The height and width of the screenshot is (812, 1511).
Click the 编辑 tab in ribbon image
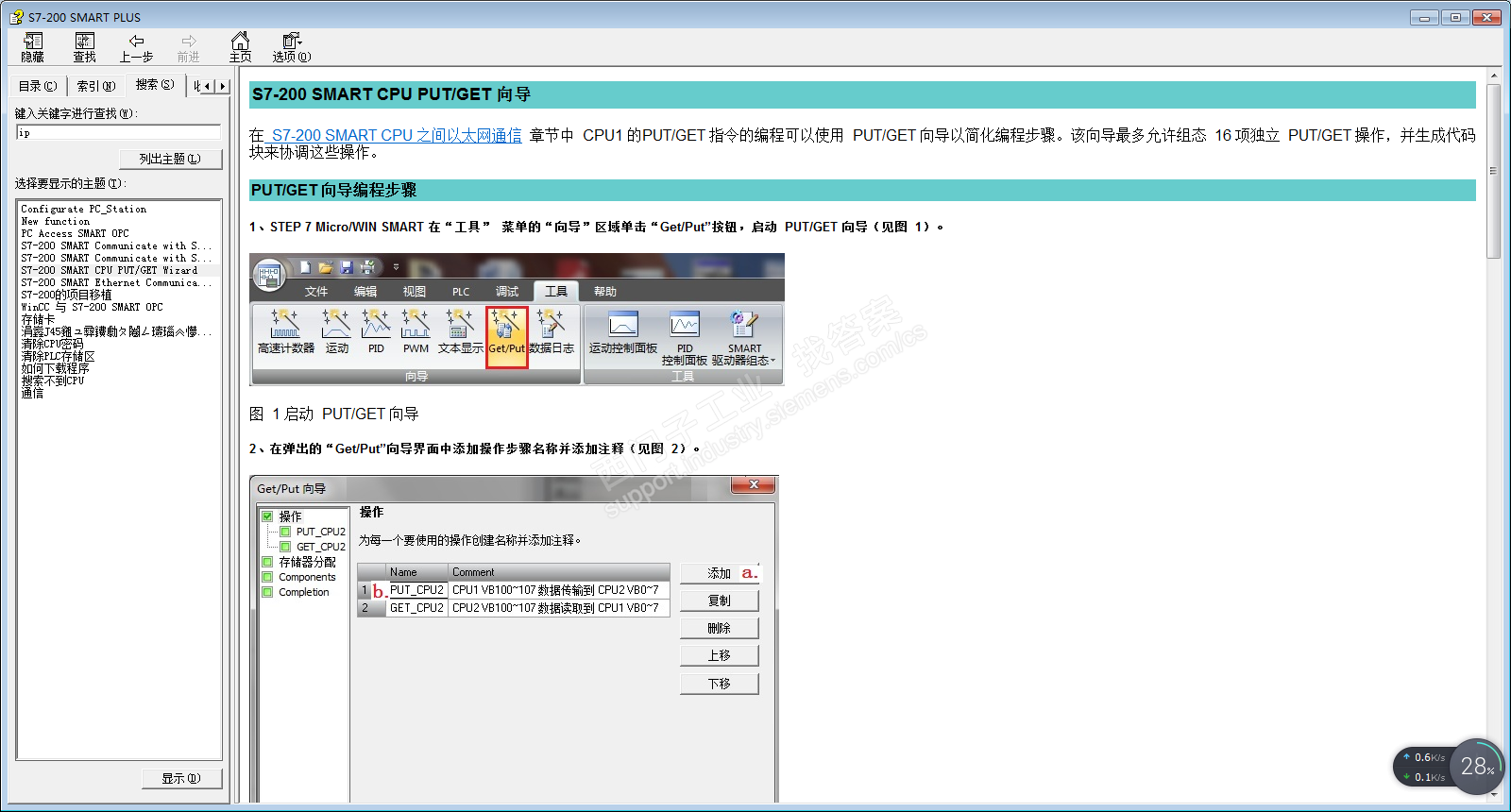365,292
